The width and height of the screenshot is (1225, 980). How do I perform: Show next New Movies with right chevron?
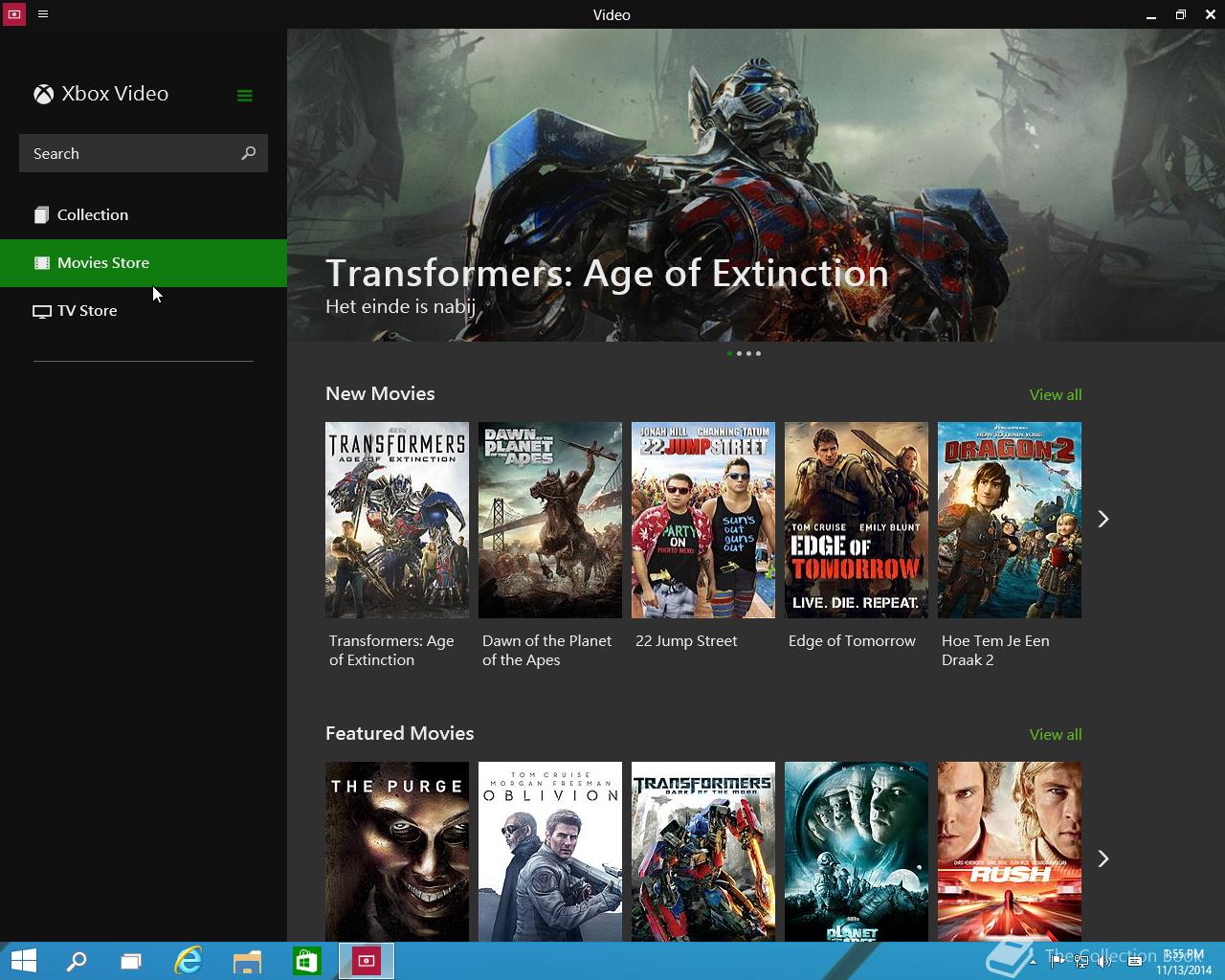(x=1102, y=519)
